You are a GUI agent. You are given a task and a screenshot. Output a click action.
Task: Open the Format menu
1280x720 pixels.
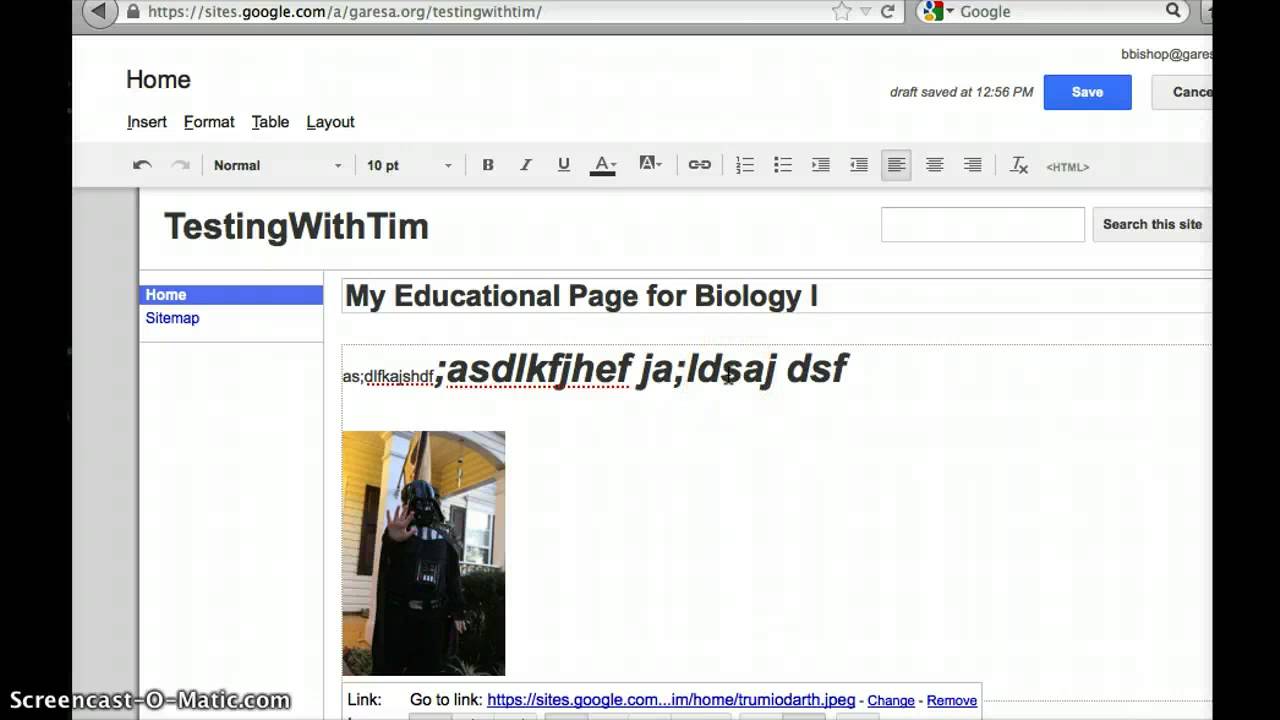click(x=209, y=122)
